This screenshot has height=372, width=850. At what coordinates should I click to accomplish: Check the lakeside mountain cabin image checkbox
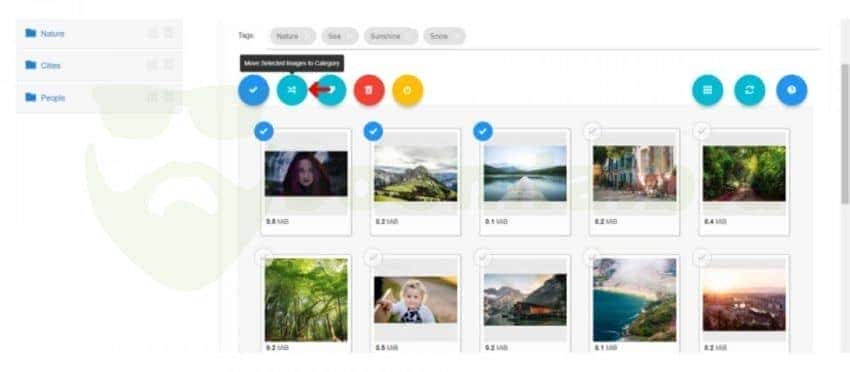click(x=483, y=258)
